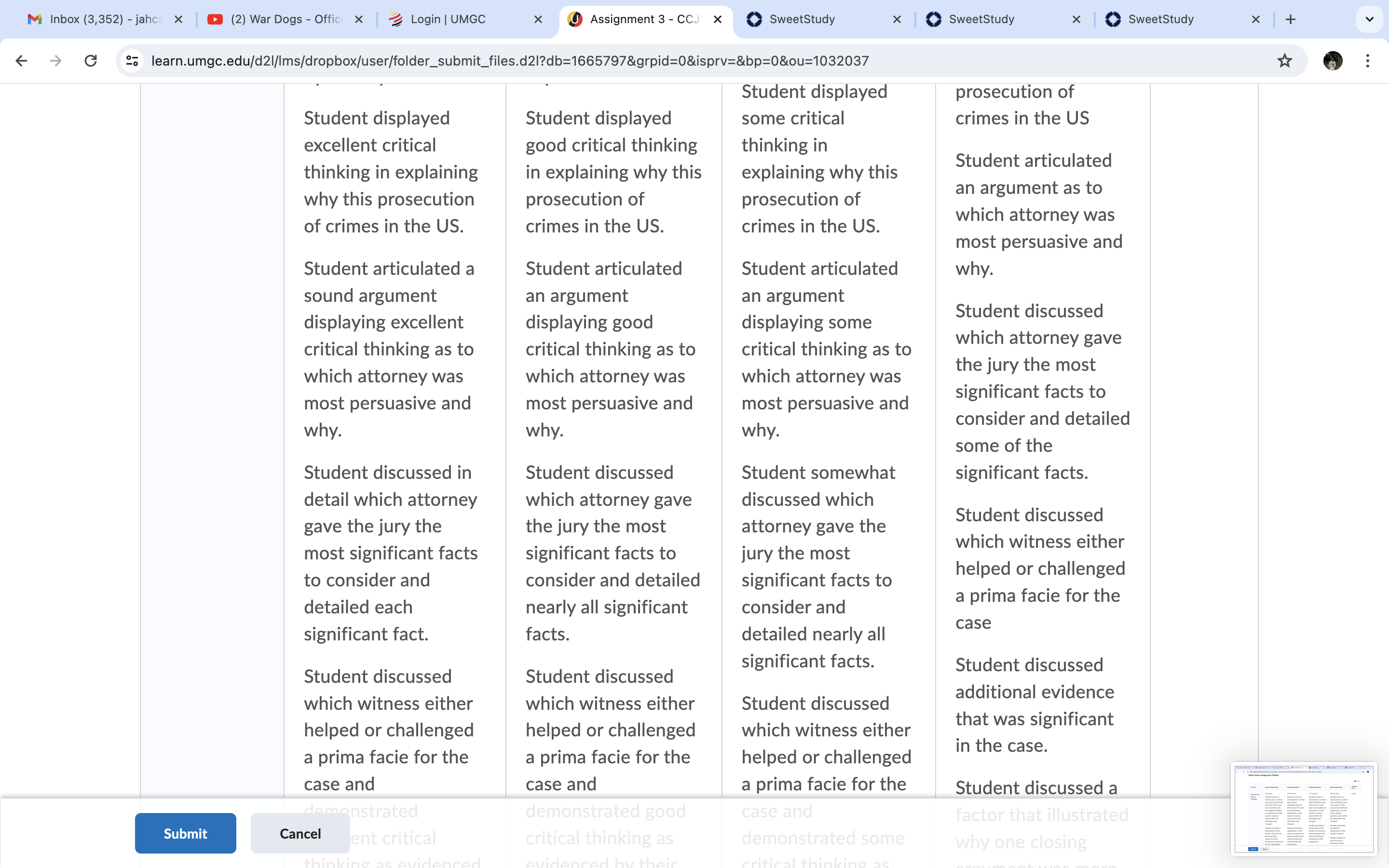Screen dimensions: 1389x868
Task: Open the Chrome profile avatar
Action: (x=1332, y=61)
